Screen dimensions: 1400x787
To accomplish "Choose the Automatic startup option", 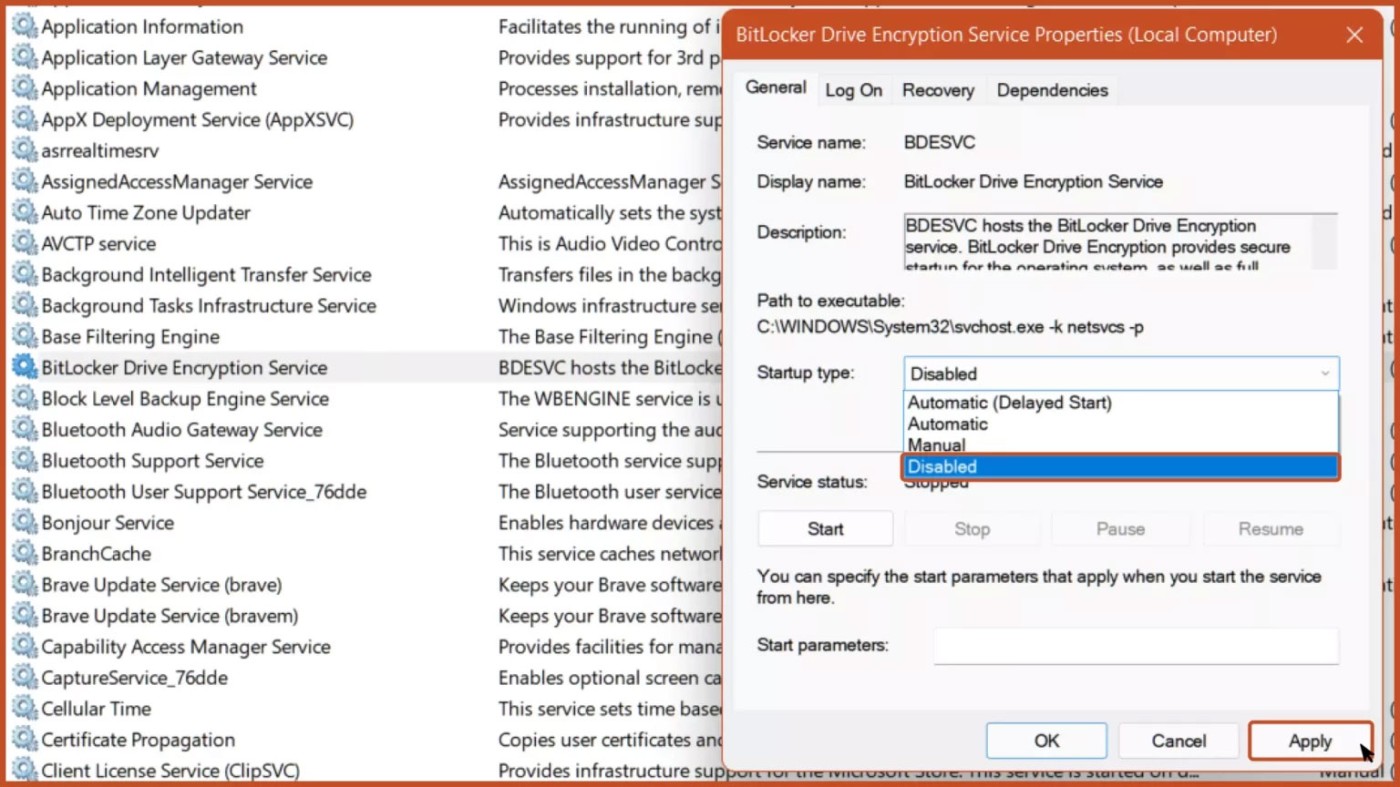I will 1120,423.
